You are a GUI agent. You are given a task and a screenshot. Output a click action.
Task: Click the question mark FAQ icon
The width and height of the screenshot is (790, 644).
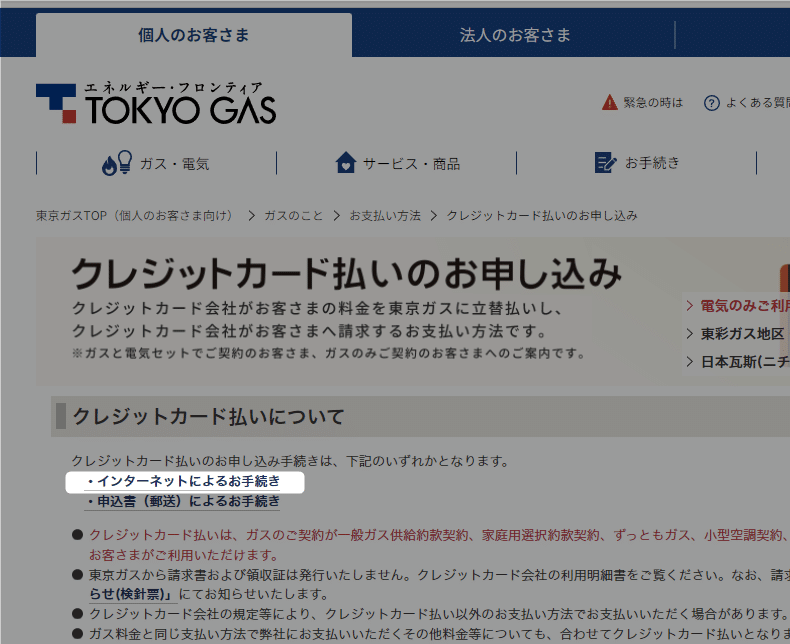click(711, 103)
